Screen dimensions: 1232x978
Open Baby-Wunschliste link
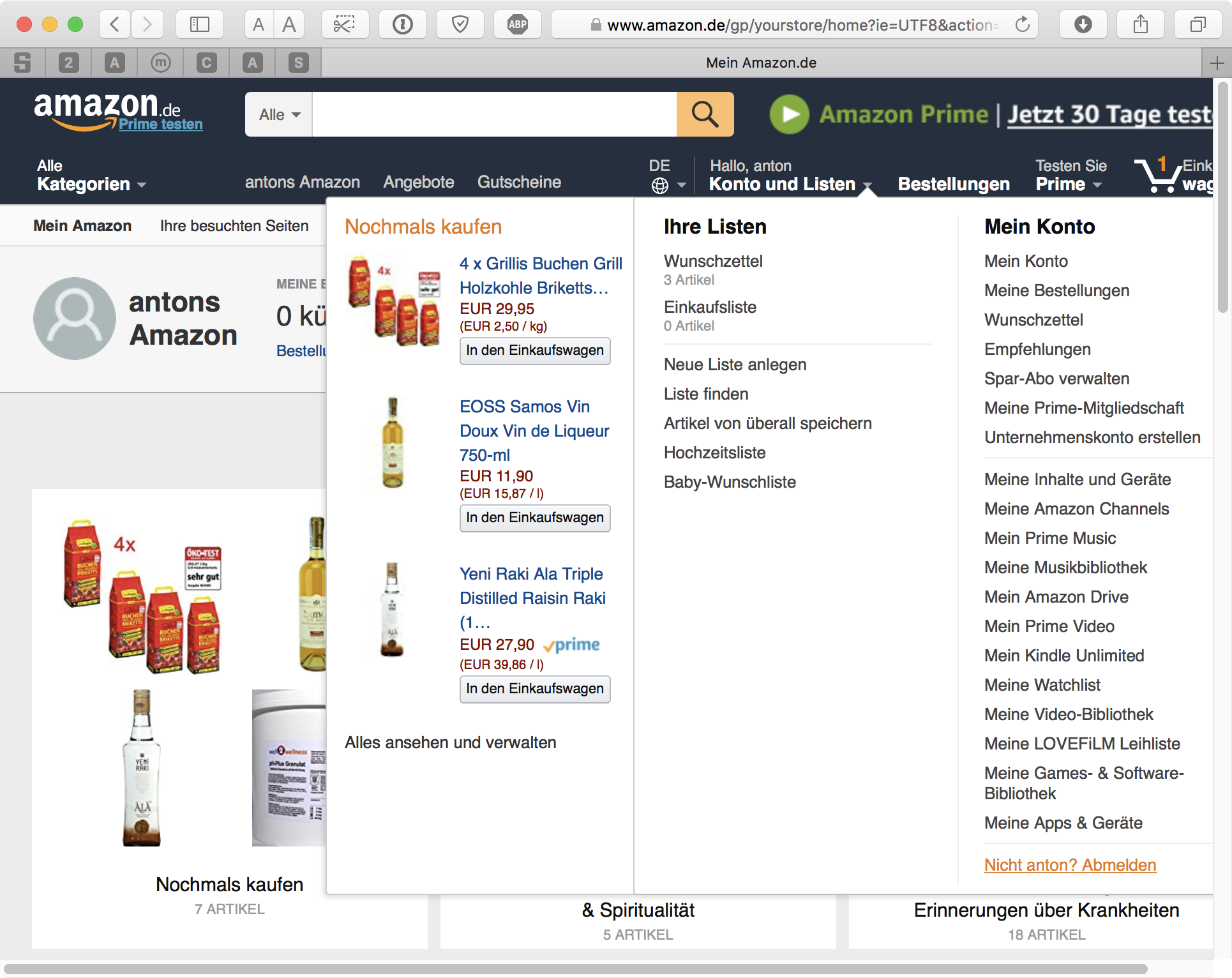[x=730, y=482]
